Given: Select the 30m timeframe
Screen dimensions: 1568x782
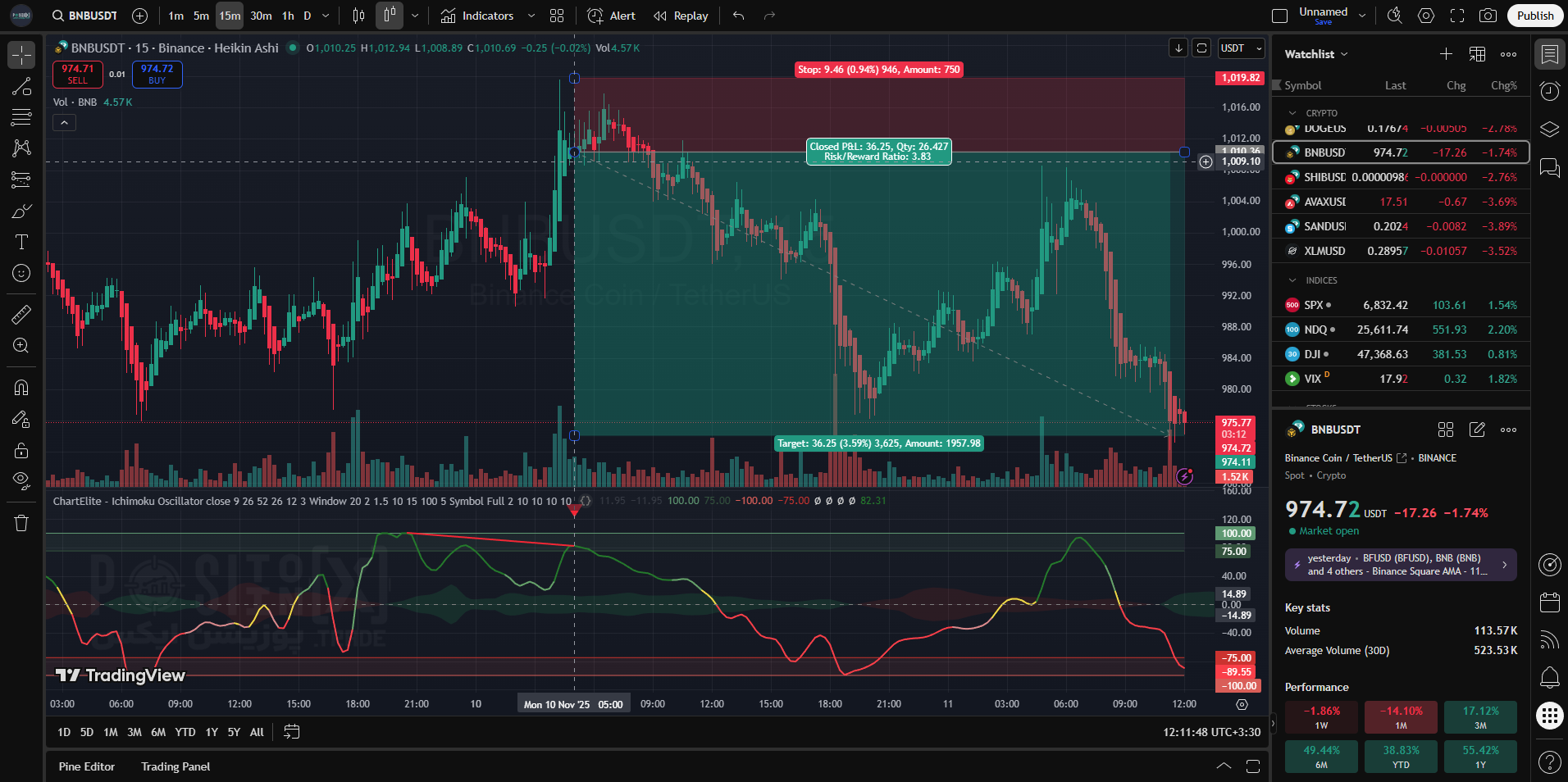Looking at the screenshot, I should (261, 16).
